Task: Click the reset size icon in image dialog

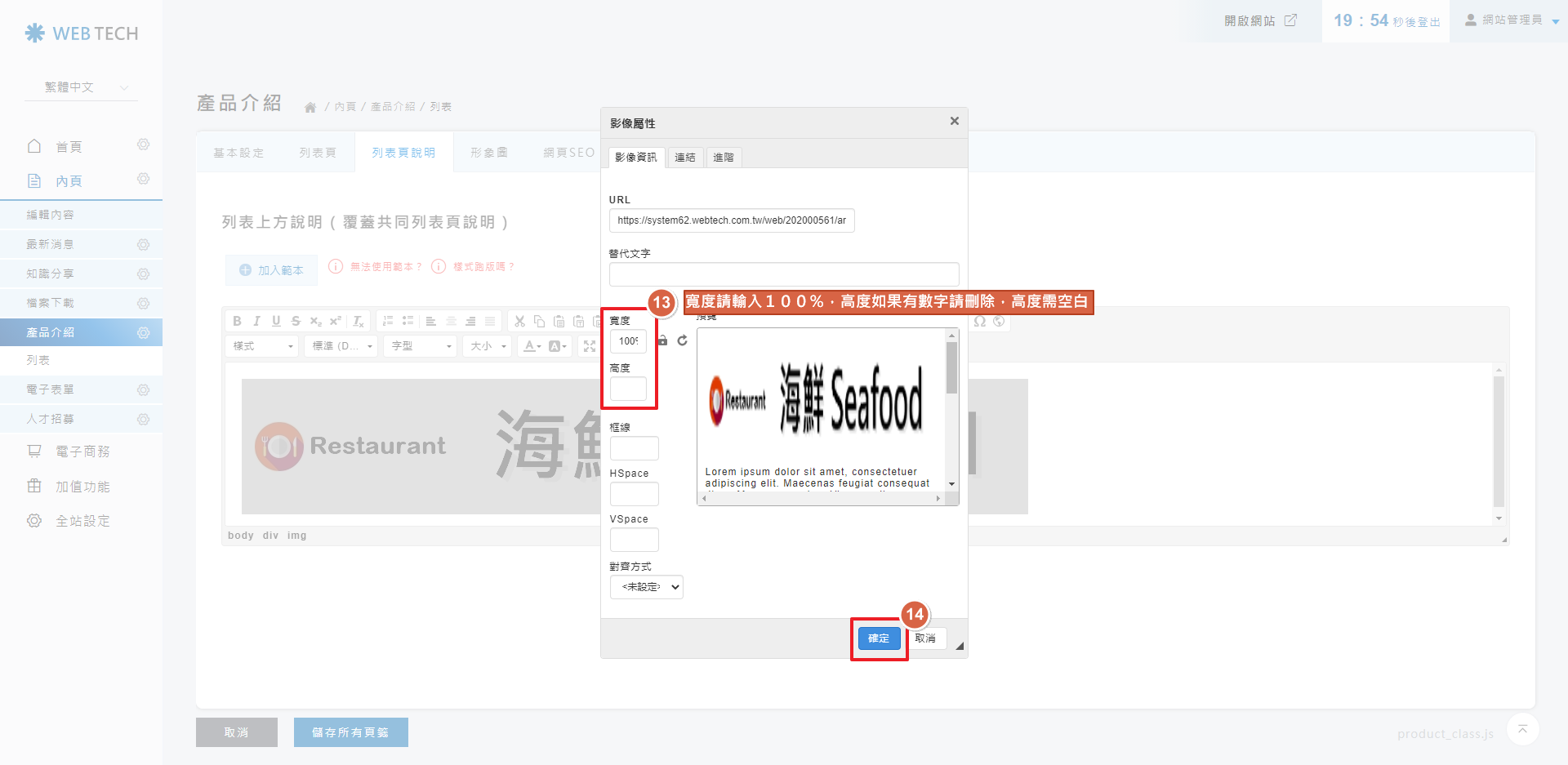Action: pyautogui.click(x=683, y=340)
